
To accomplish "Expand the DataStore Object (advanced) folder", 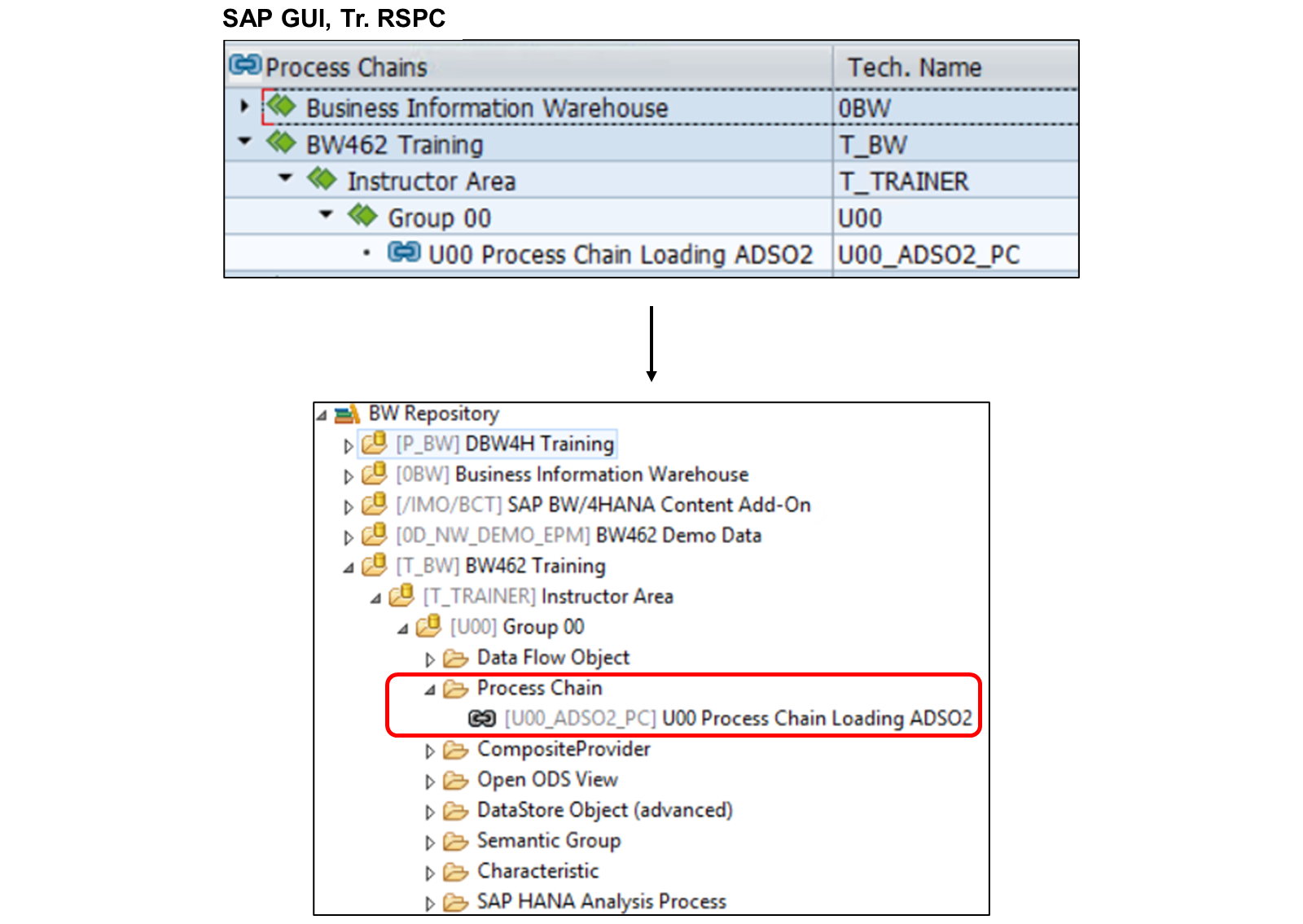I will 430,812.
